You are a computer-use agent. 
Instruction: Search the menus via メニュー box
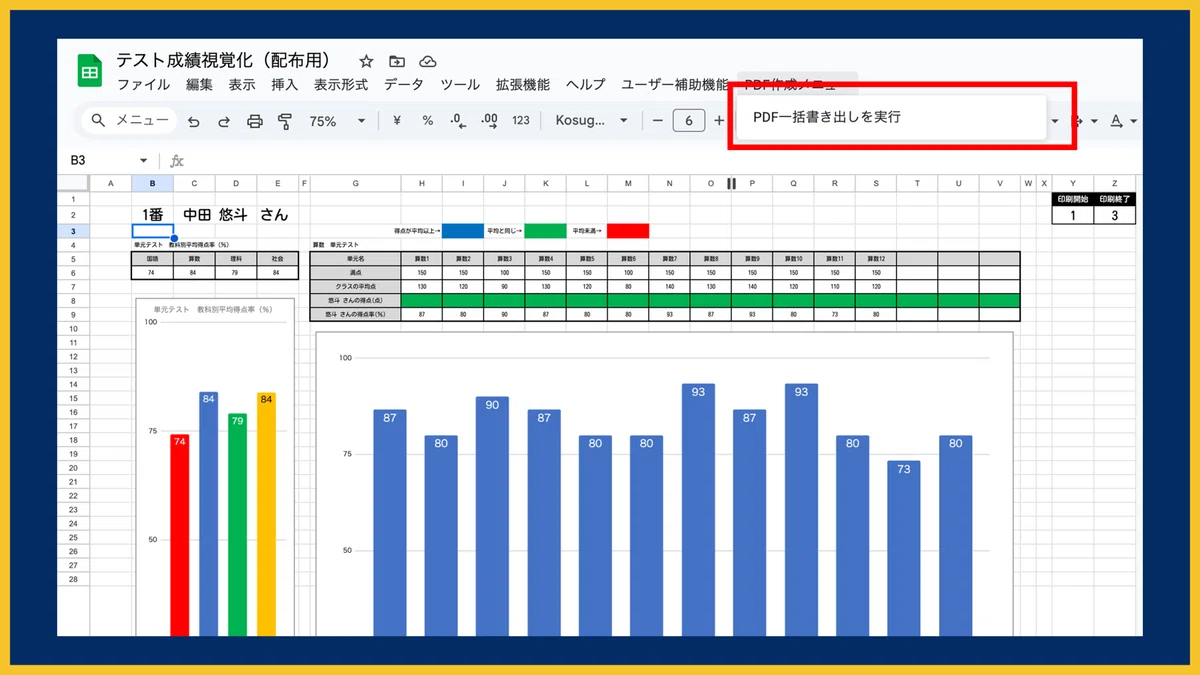coord(130,121)
